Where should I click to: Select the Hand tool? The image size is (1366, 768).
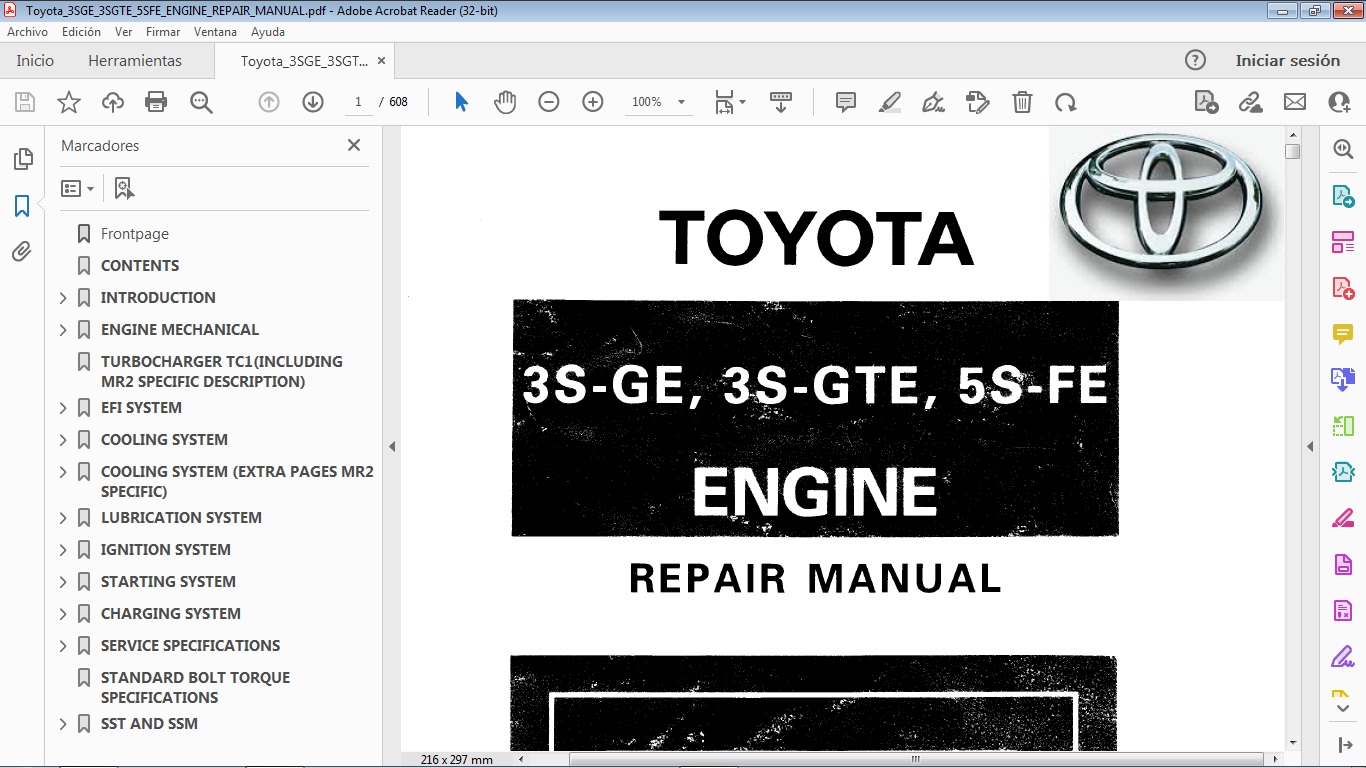pyautogui.click(x=505, y=101)
